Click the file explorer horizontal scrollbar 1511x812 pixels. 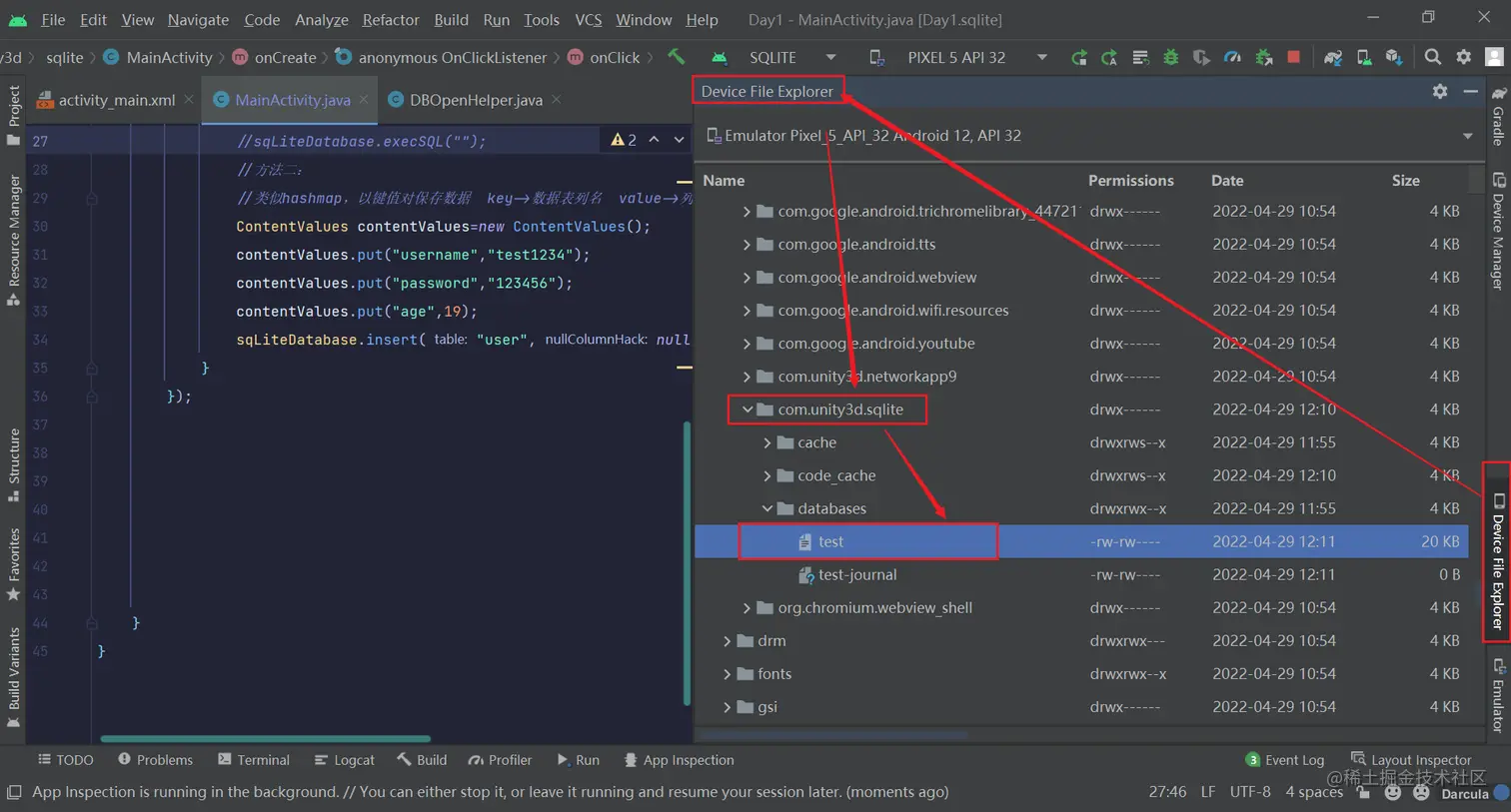[833, 736]
